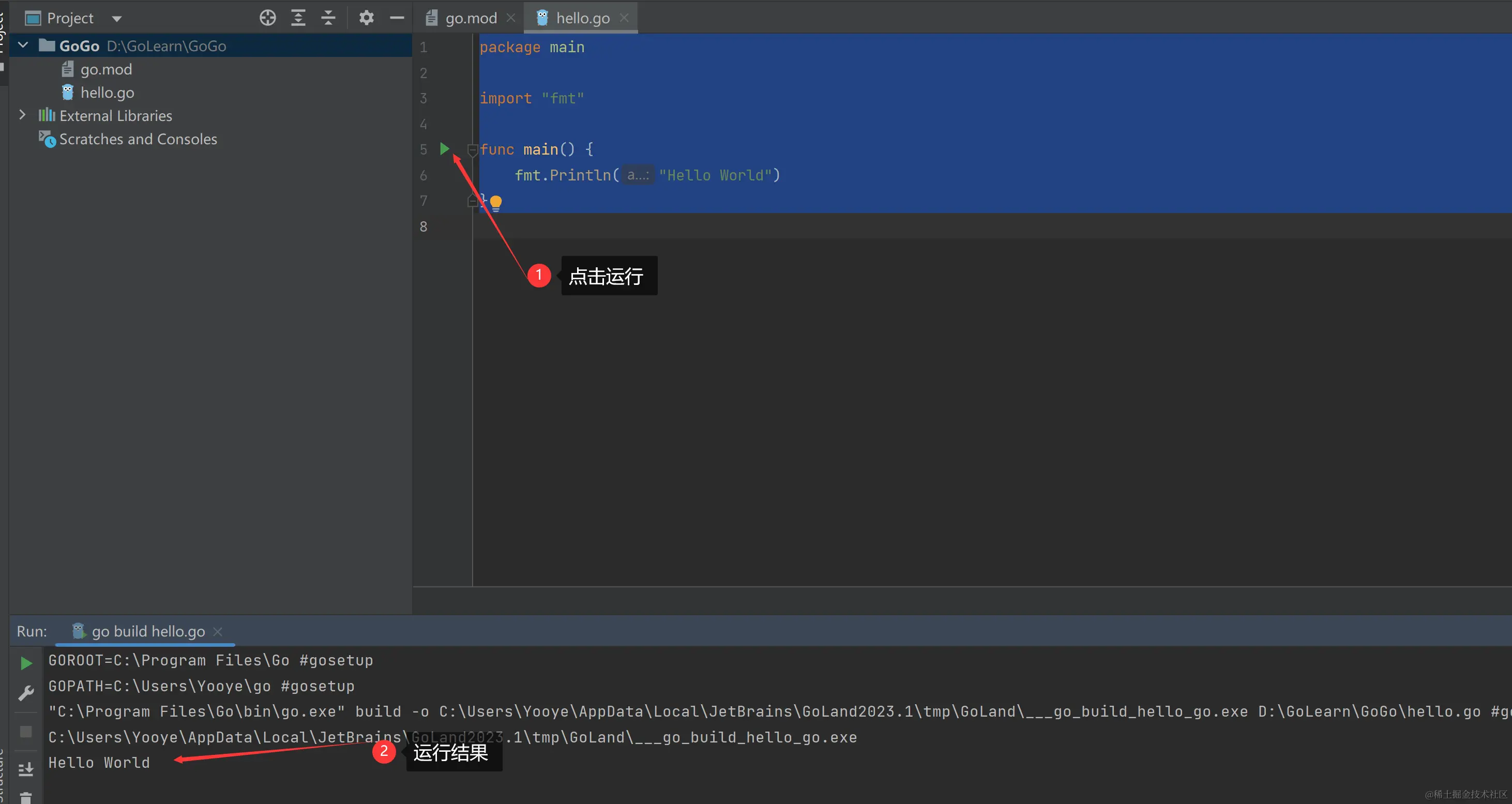The width and height of the screenshot is (1512, 804).
Task: Collapse the GoGo project folder
Action: click(x=23, y=45)
